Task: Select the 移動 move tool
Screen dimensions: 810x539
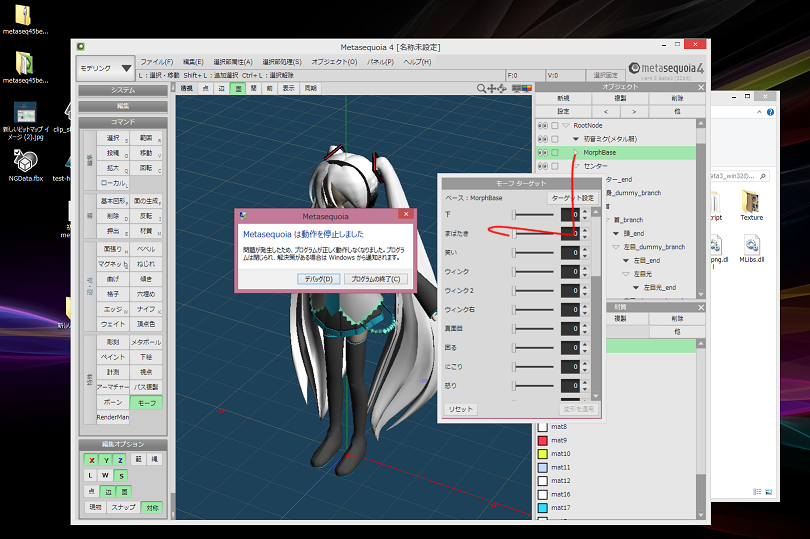Action: (x=146, y=153)
